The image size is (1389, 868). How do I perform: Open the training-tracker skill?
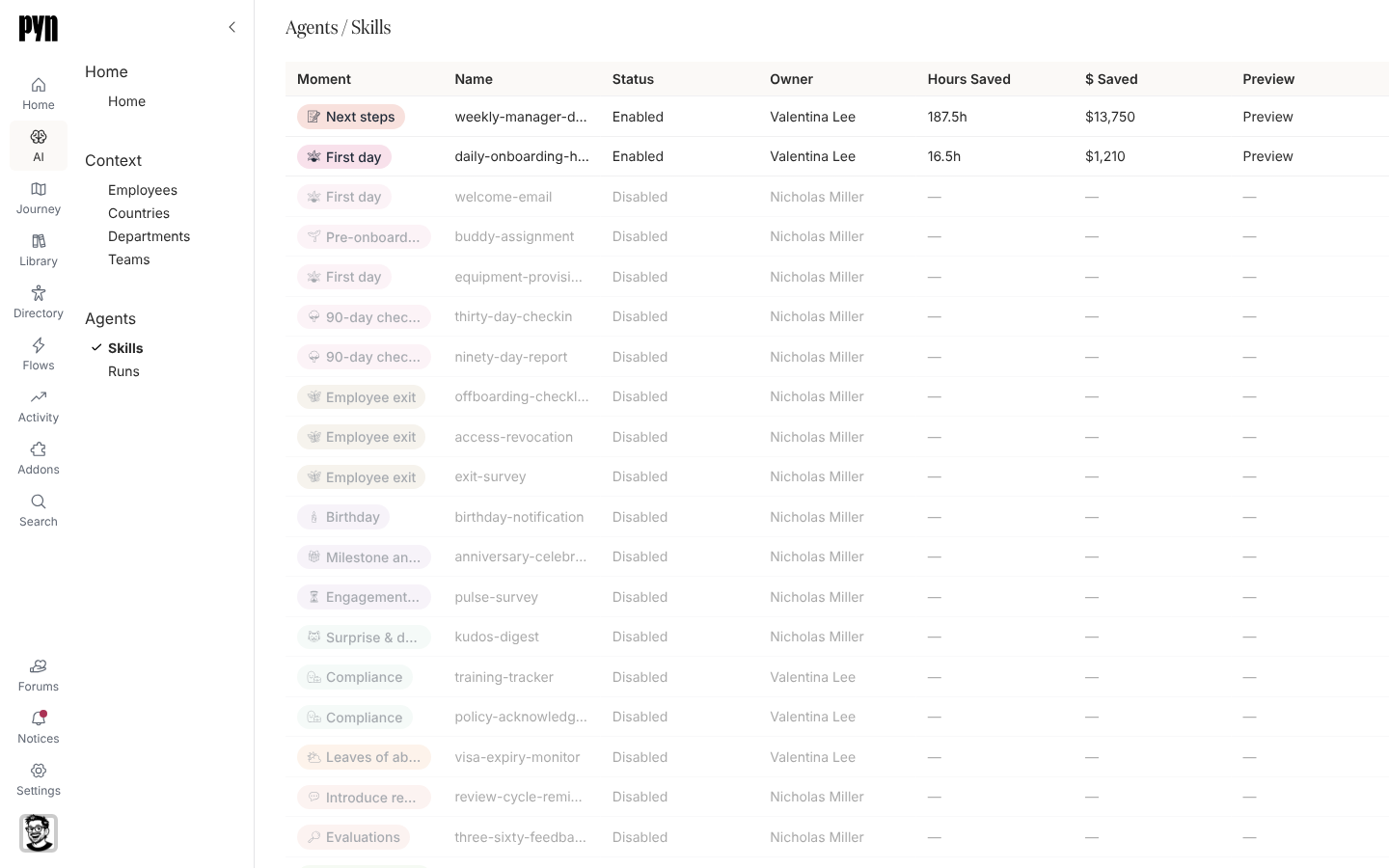[x=504, y=677]
